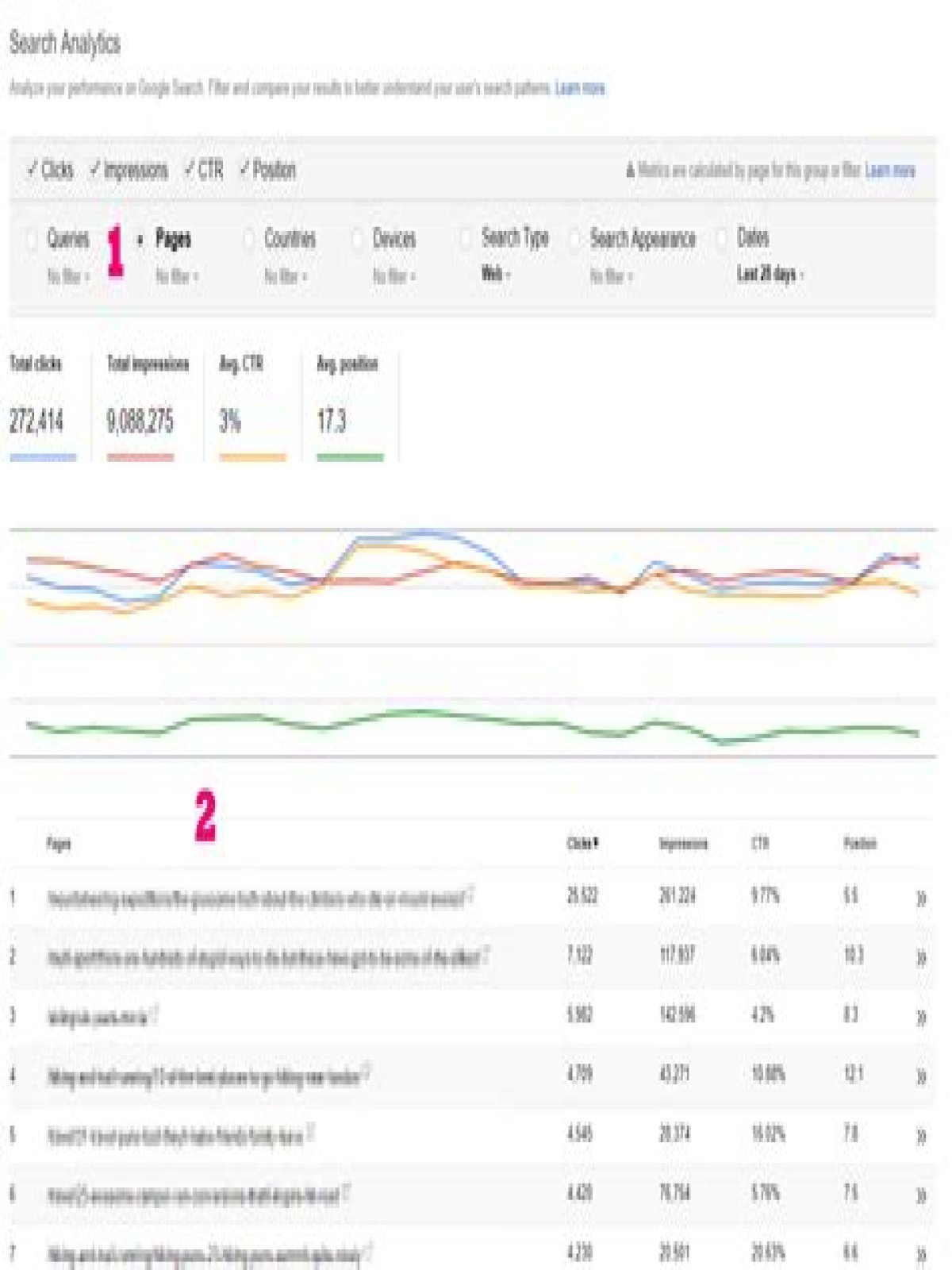The width and height of the screenshot is (952, 1270).
Task: Sort table by Clicks column header
Action: [x=582, y=844]
